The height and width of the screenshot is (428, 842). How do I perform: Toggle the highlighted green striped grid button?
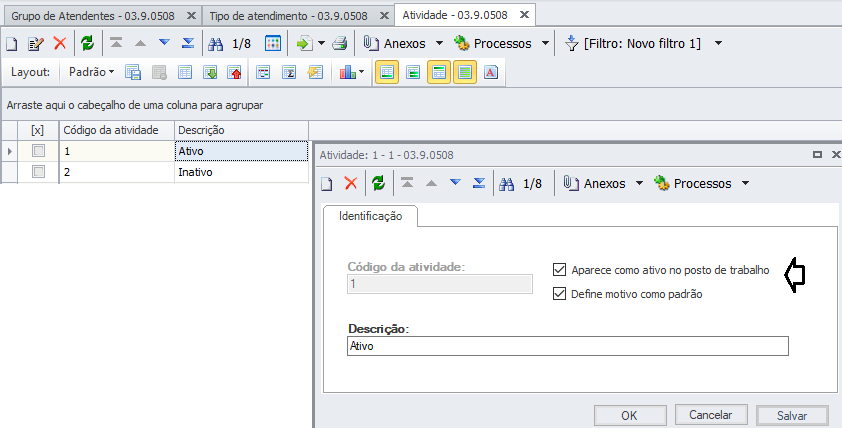(465, 72)
